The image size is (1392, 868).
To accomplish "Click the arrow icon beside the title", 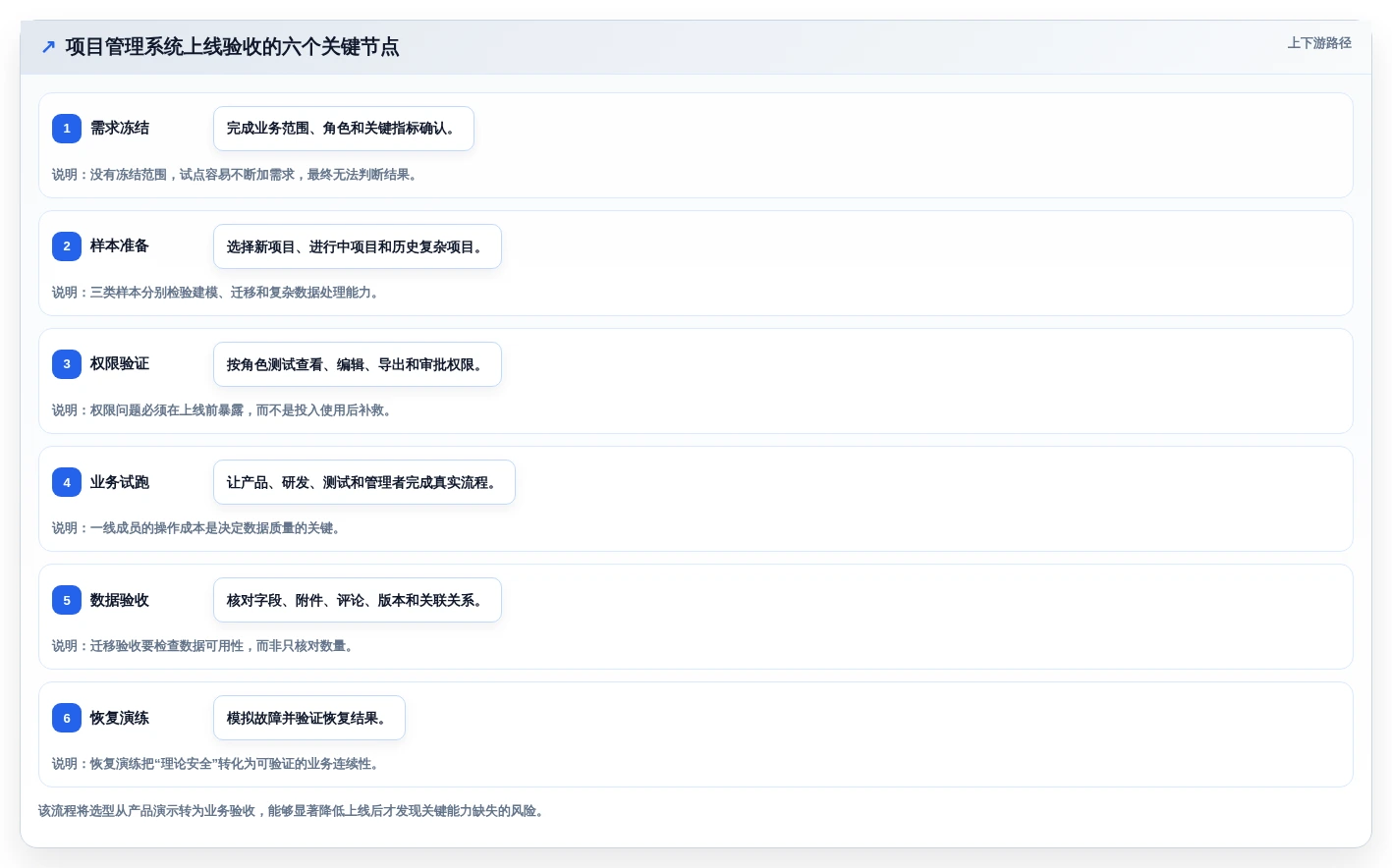I will tap(48, 47).
